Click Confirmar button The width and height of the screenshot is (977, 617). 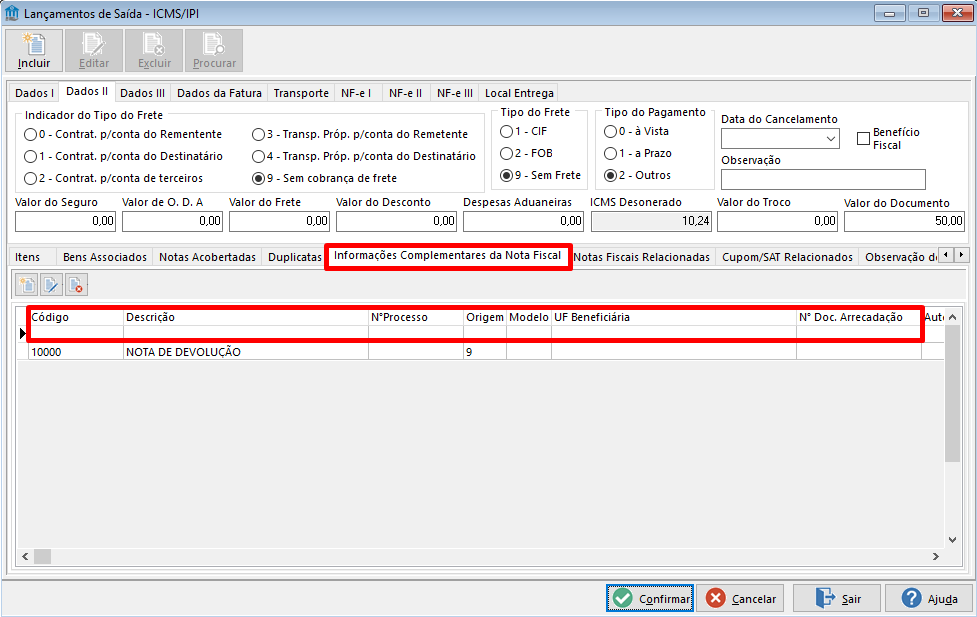click(x=650, y=598)
